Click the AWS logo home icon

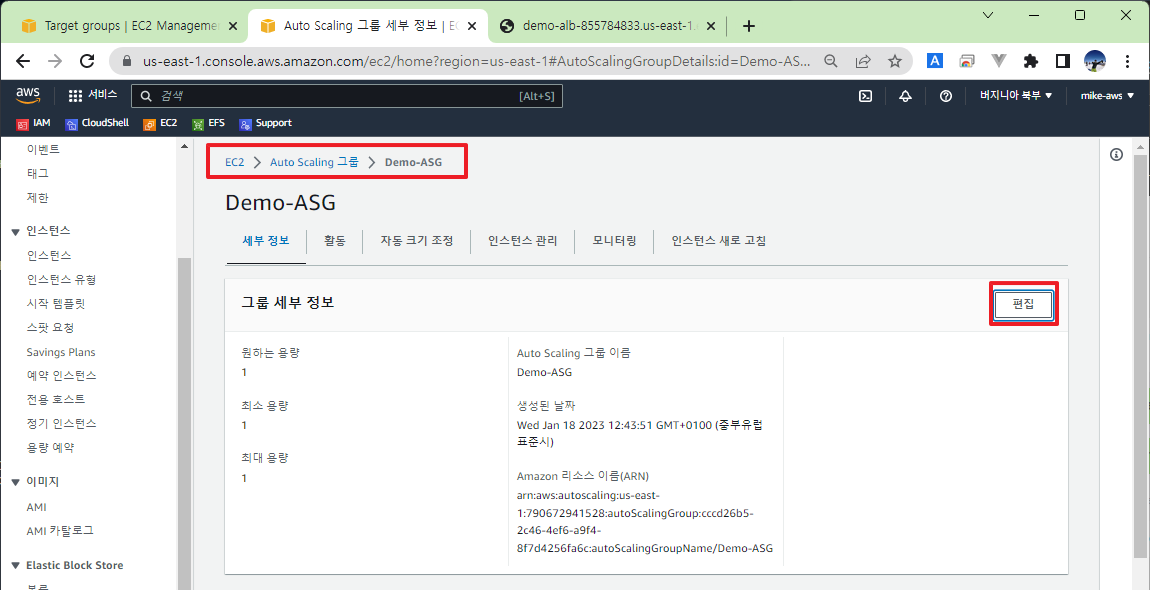[28, 95]
